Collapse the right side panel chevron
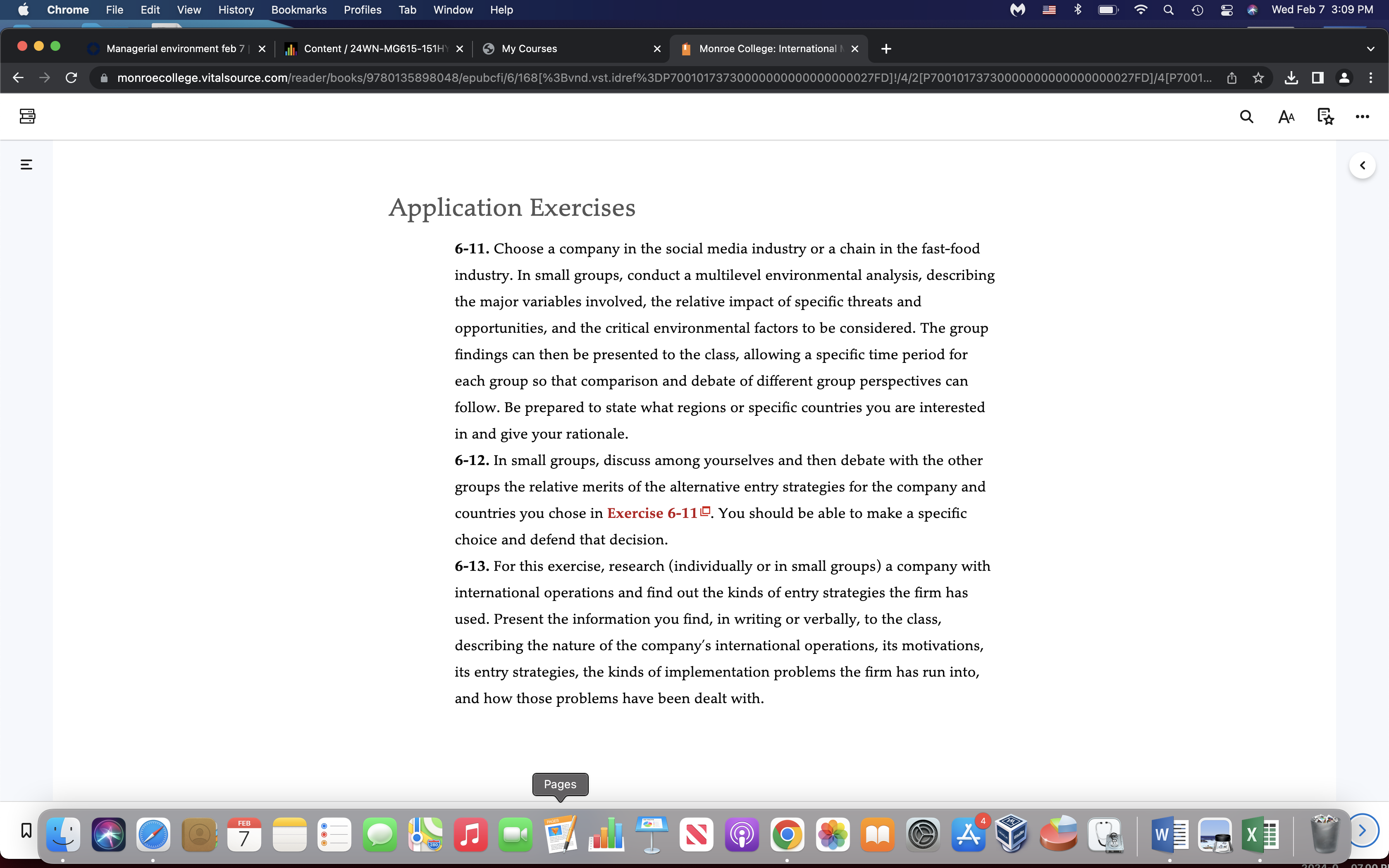This screenshot has height=868, width=1389. (1362, 165)
